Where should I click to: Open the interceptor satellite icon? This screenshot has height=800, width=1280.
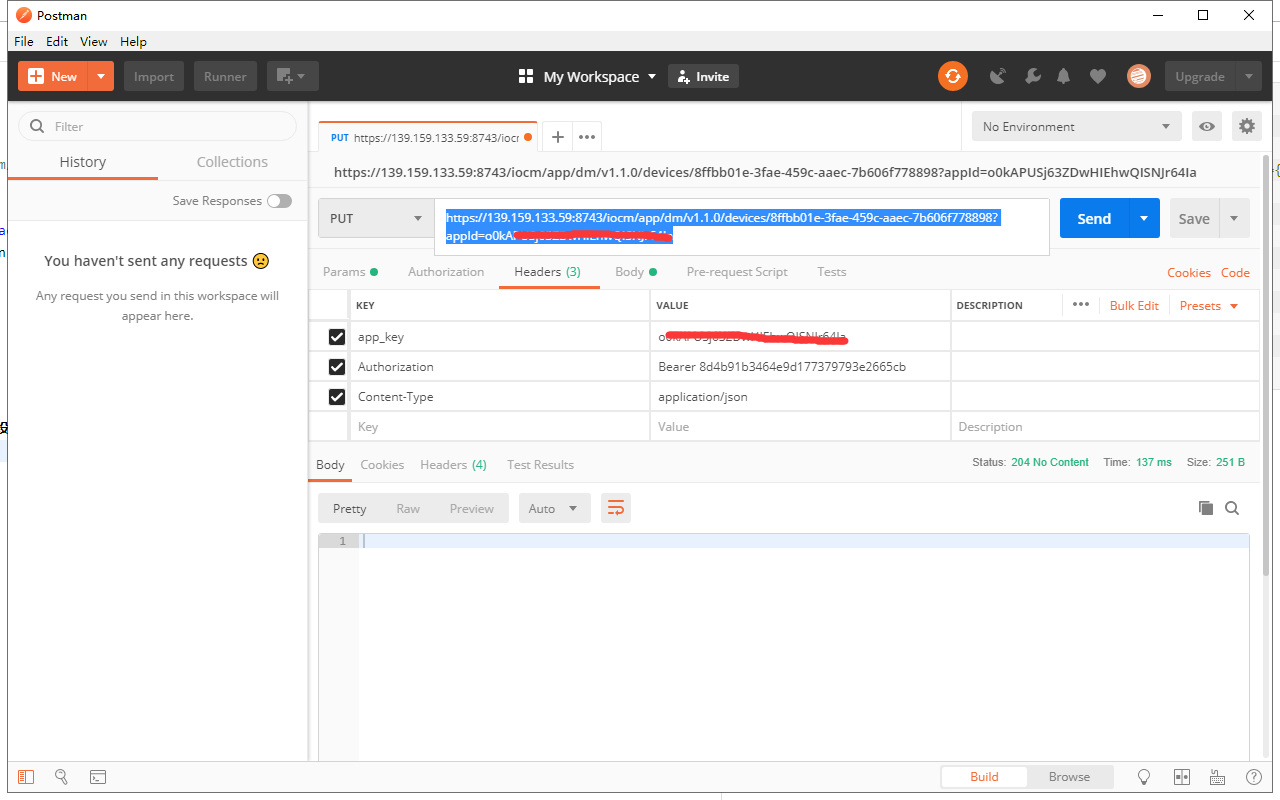tap(998, 76)
